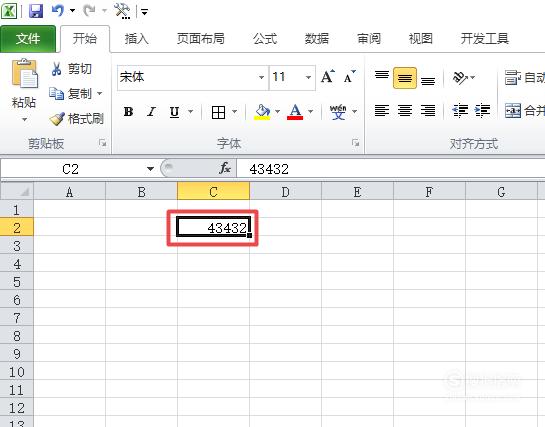This screenshot has width=545, height=427.
Task: Click the Cut (剪切) scissors button
Action: coord(71,69)
